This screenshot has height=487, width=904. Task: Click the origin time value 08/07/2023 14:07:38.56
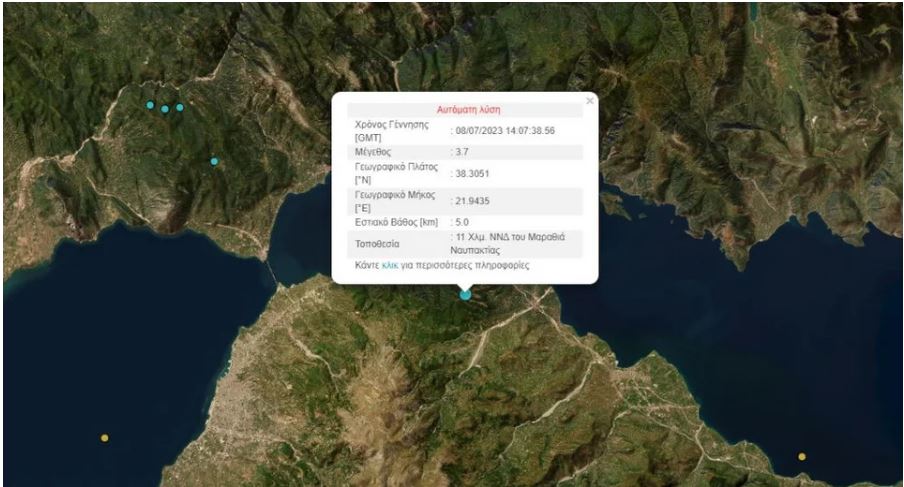point(506,131)
